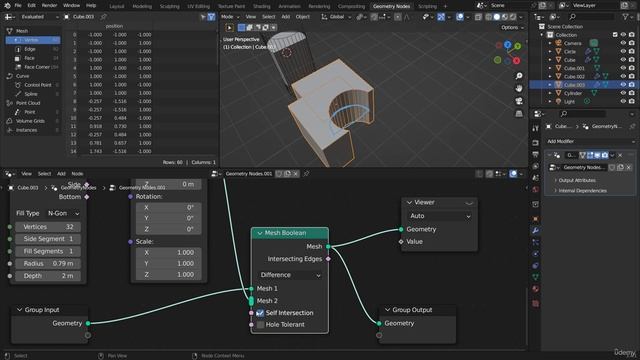
Task: Click the pan hand viewport icon
Action: [x=519, y=88]
